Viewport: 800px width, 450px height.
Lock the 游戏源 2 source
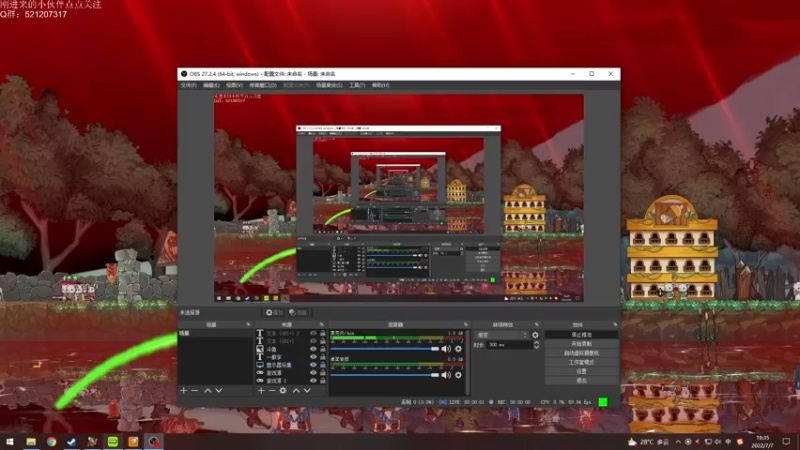[x=322, y=381]
